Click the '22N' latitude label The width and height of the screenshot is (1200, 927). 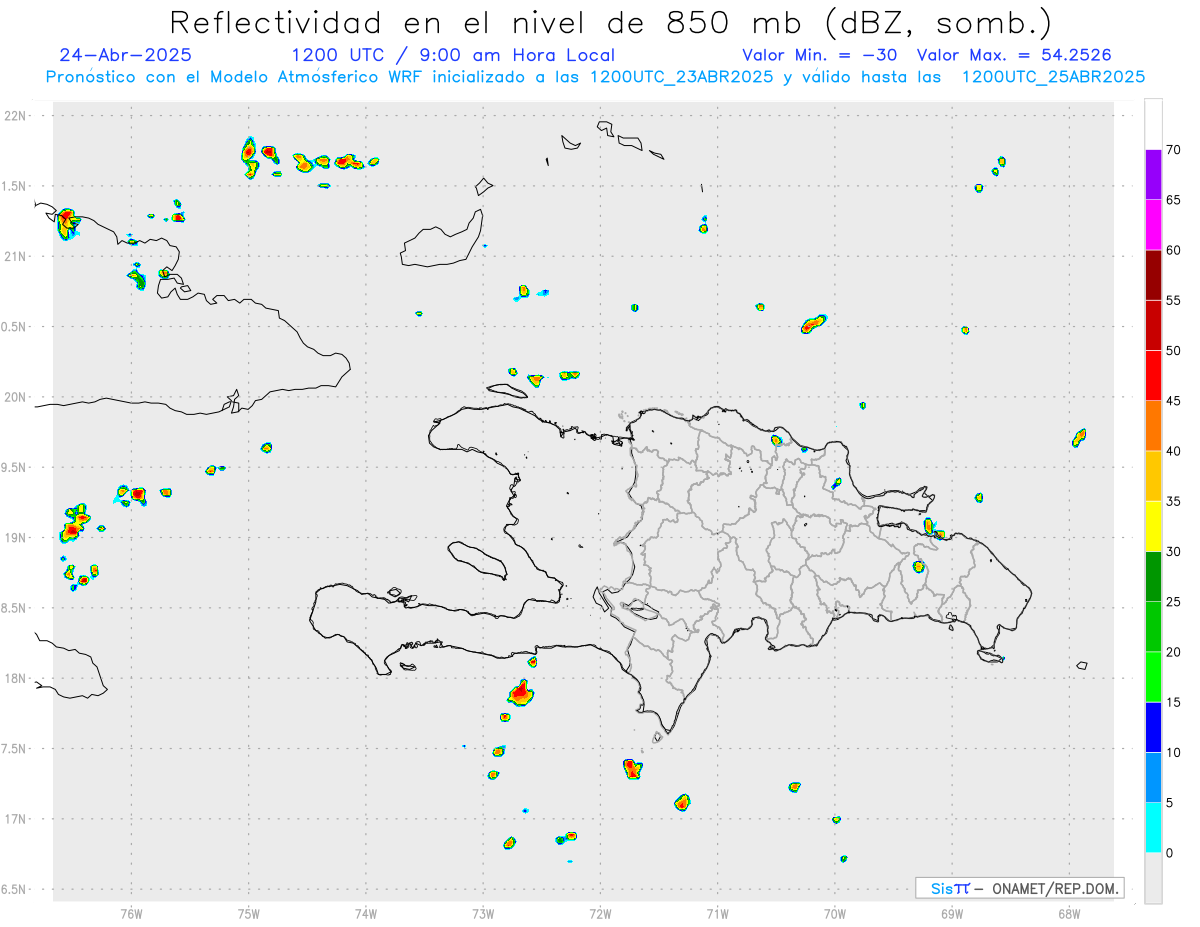tap(16, 116)
